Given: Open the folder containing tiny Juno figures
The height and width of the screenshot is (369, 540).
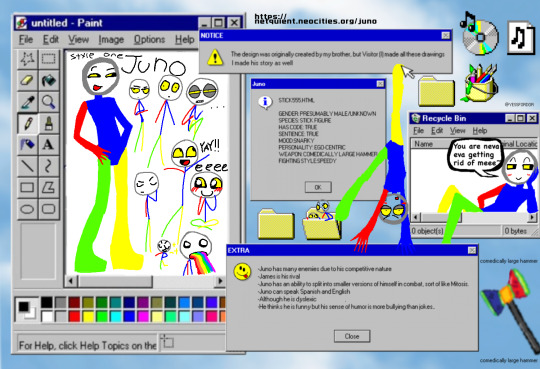Looking at the screenshot, I should click(x=321, y=221).
